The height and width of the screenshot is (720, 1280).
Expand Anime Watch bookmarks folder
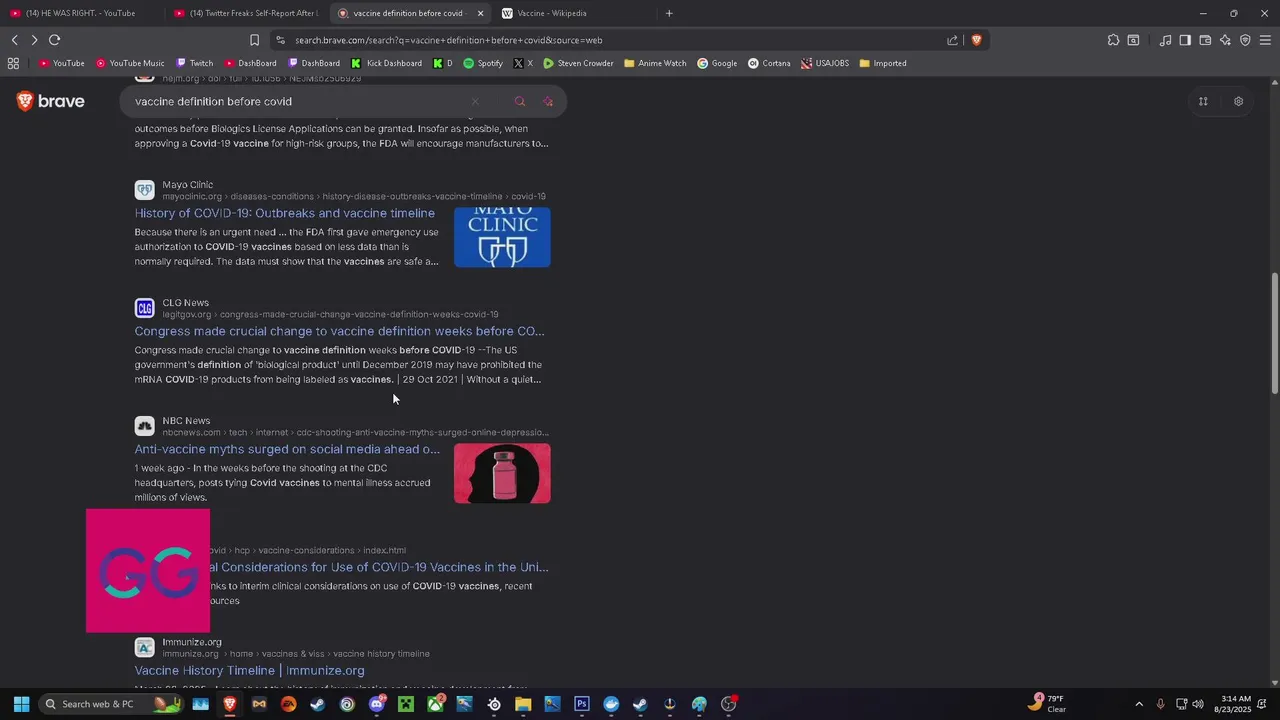click(x=655, y=63)
